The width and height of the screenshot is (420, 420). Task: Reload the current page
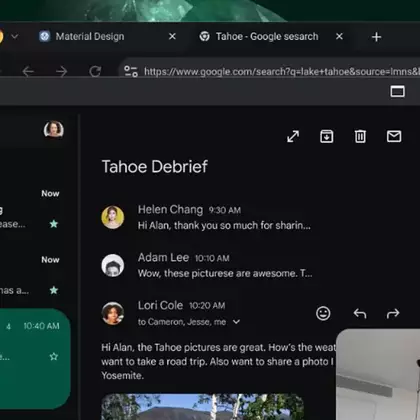pos(95,71)
